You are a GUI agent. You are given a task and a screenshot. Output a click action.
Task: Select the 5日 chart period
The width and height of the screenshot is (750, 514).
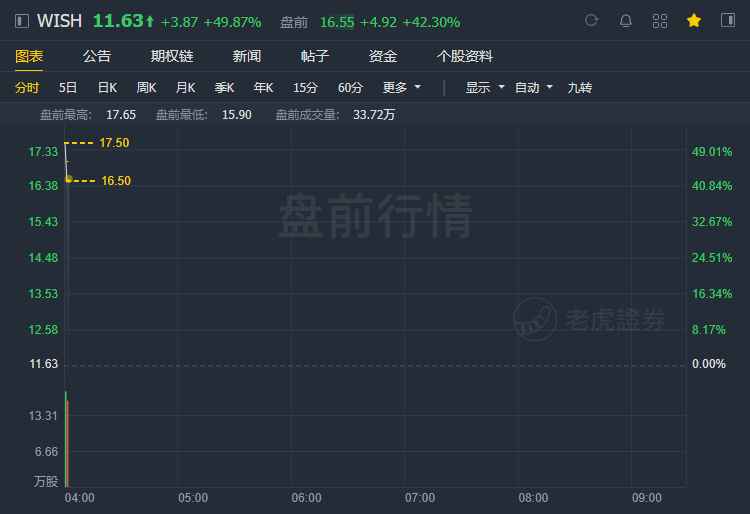click(x=68, y=87)
